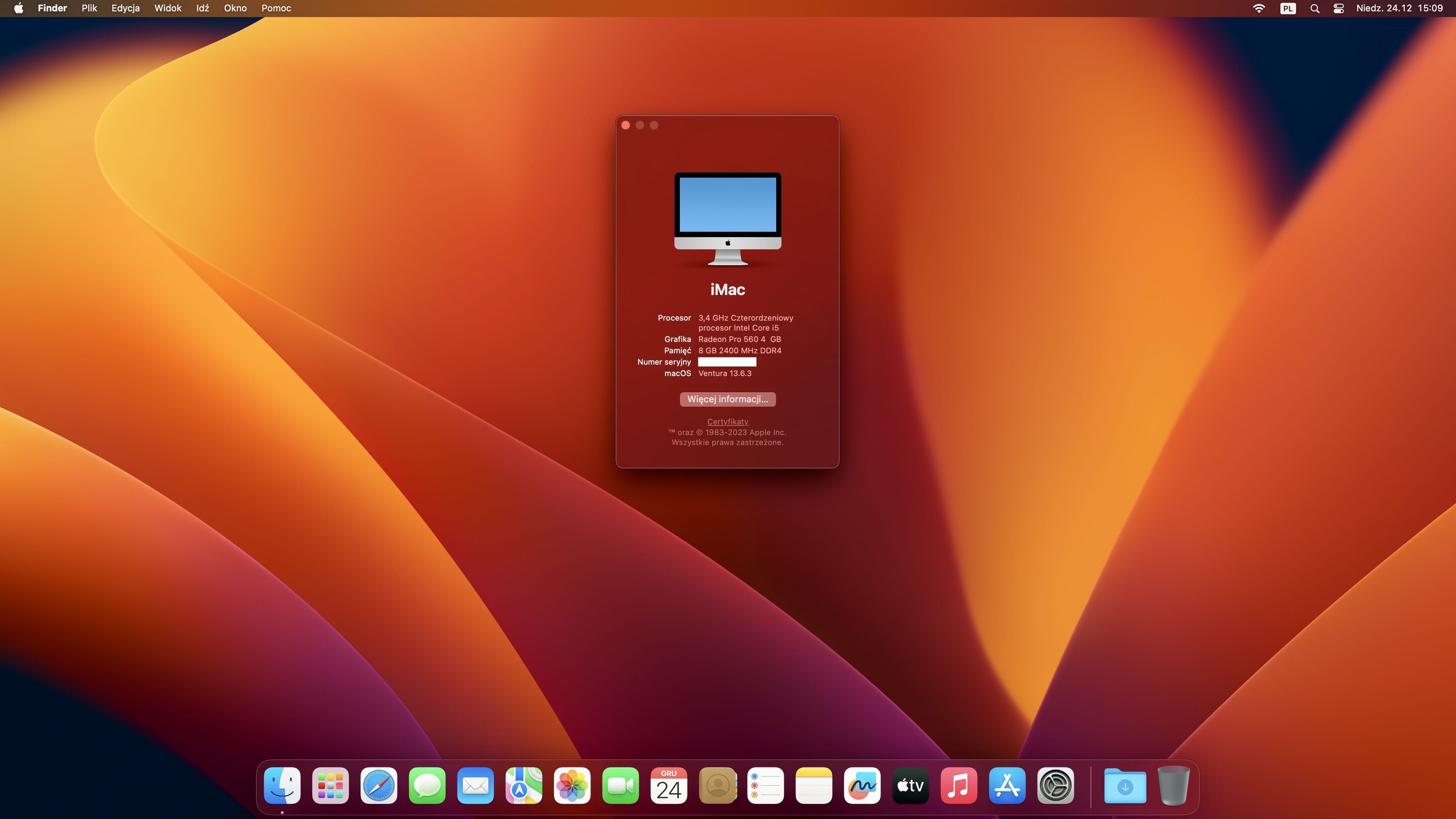Open the Photos app

click(572, 785)
